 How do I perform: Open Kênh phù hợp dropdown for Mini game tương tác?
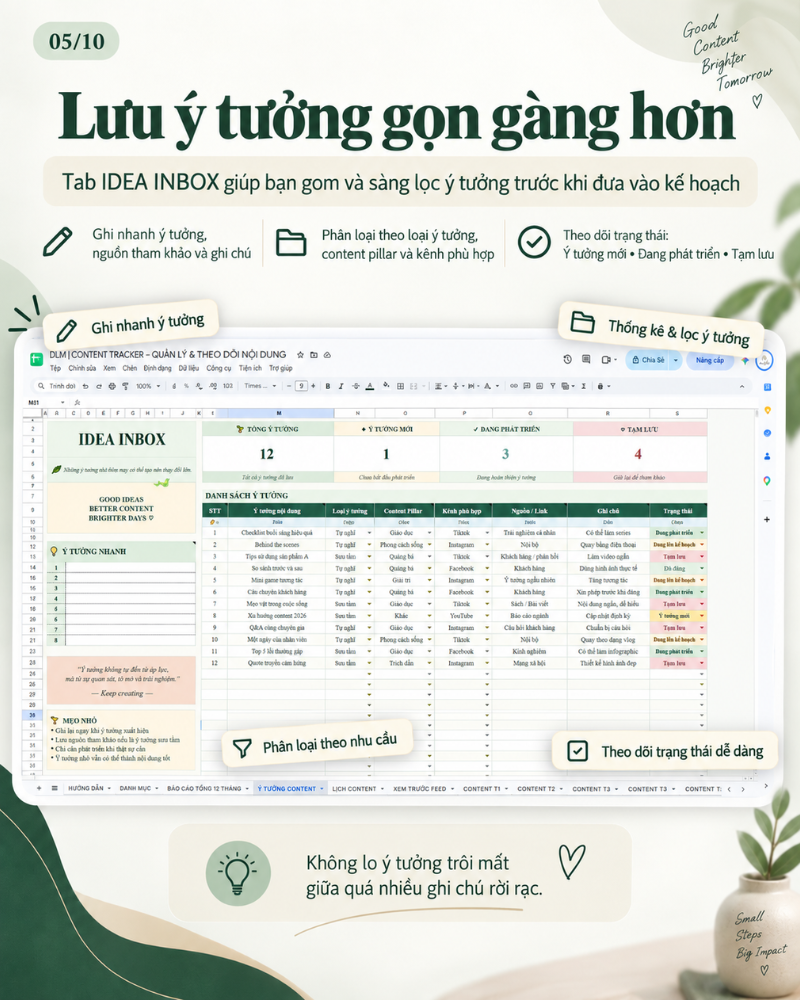(487, 580)
